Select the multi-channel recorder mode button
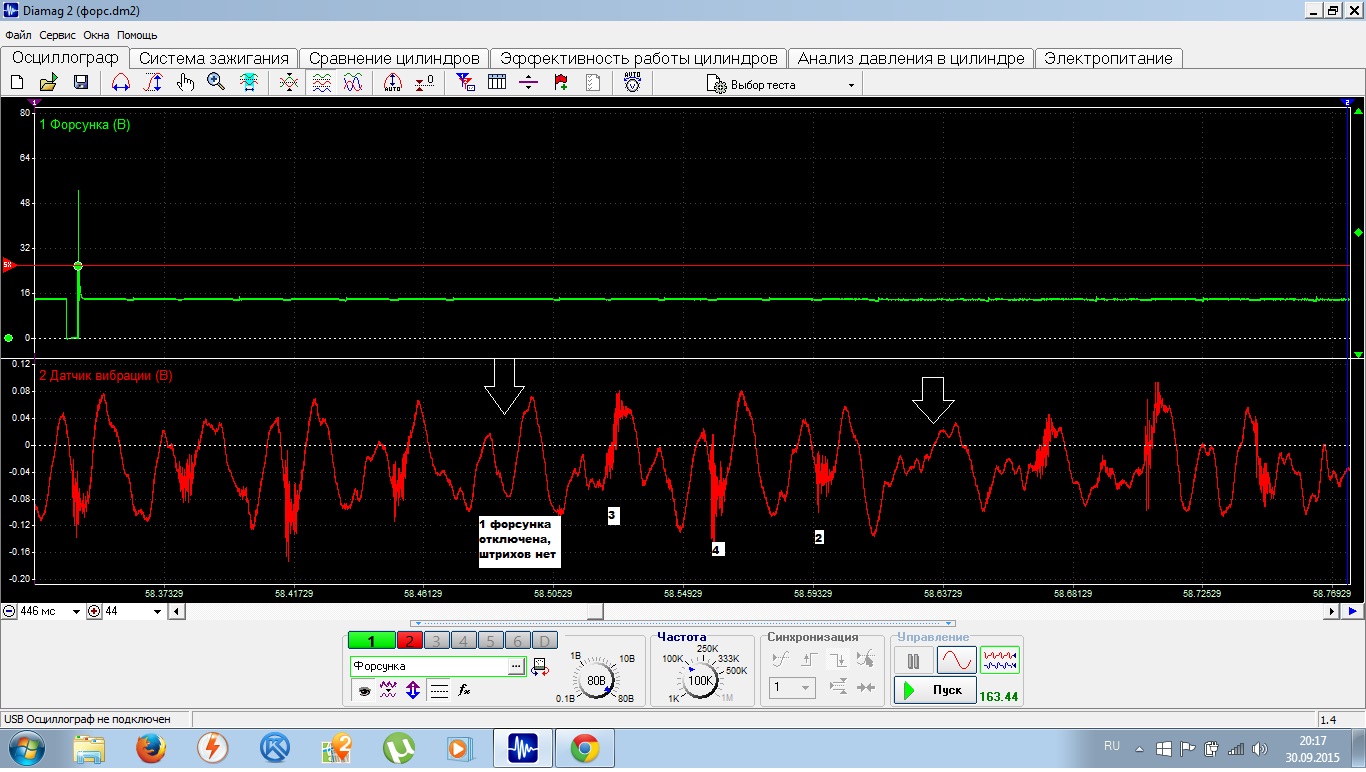The image size is (1366, 772). point(1000,661)
